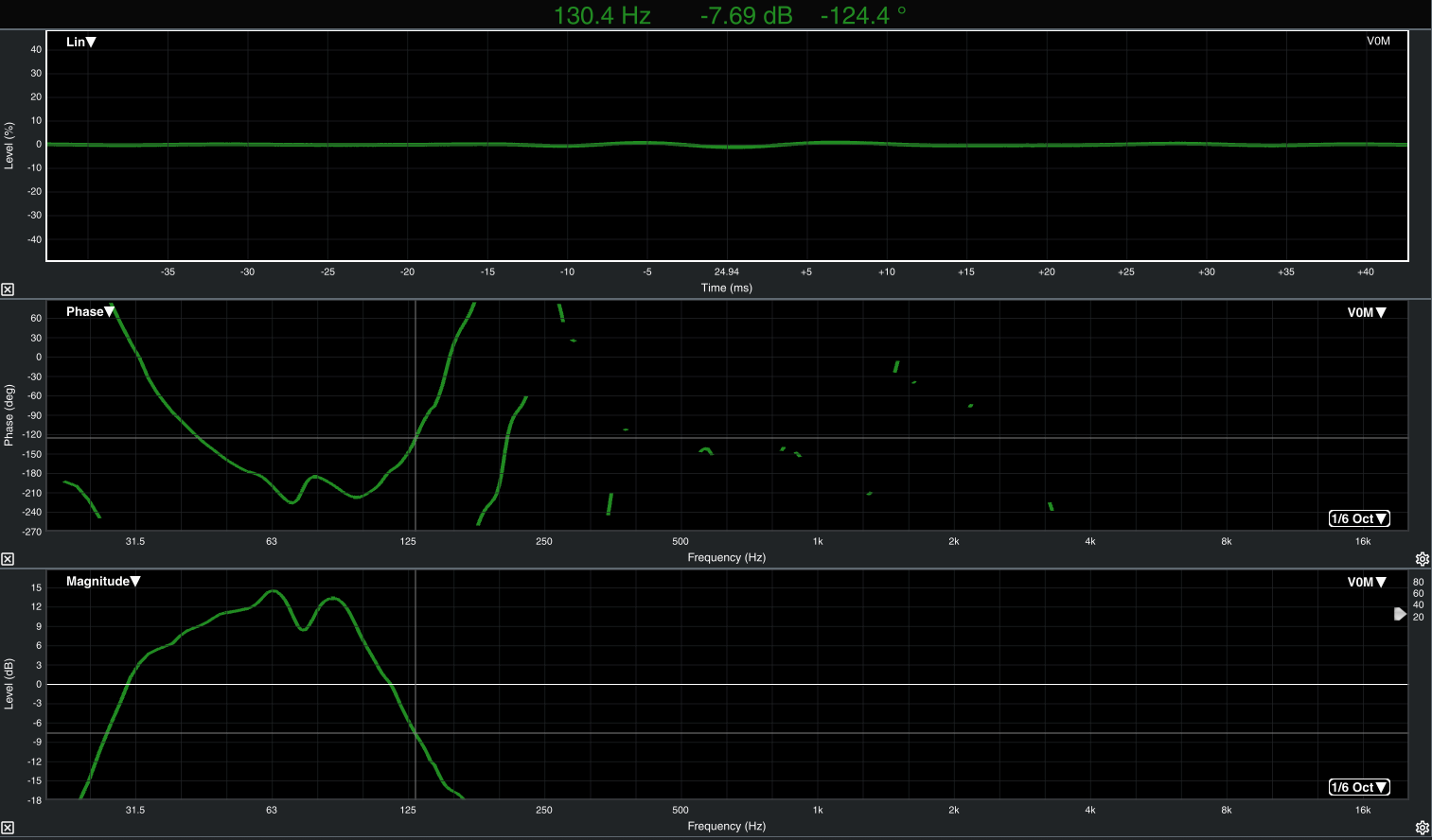Click the green magnitude trace peak near 63 Hz
Viewport: 1432px width, 840px height.
coord(273,591)
